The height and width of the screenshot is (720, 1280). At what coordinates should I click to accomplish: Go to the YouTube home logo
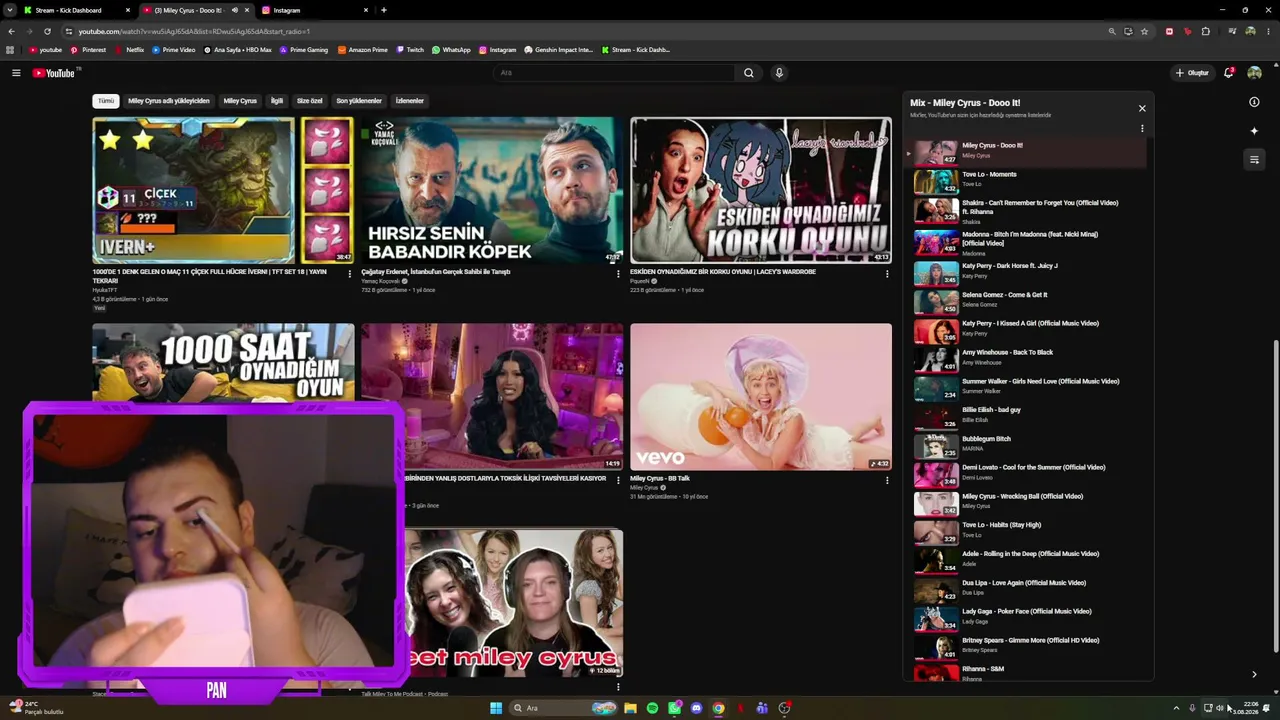pos(54,73)
